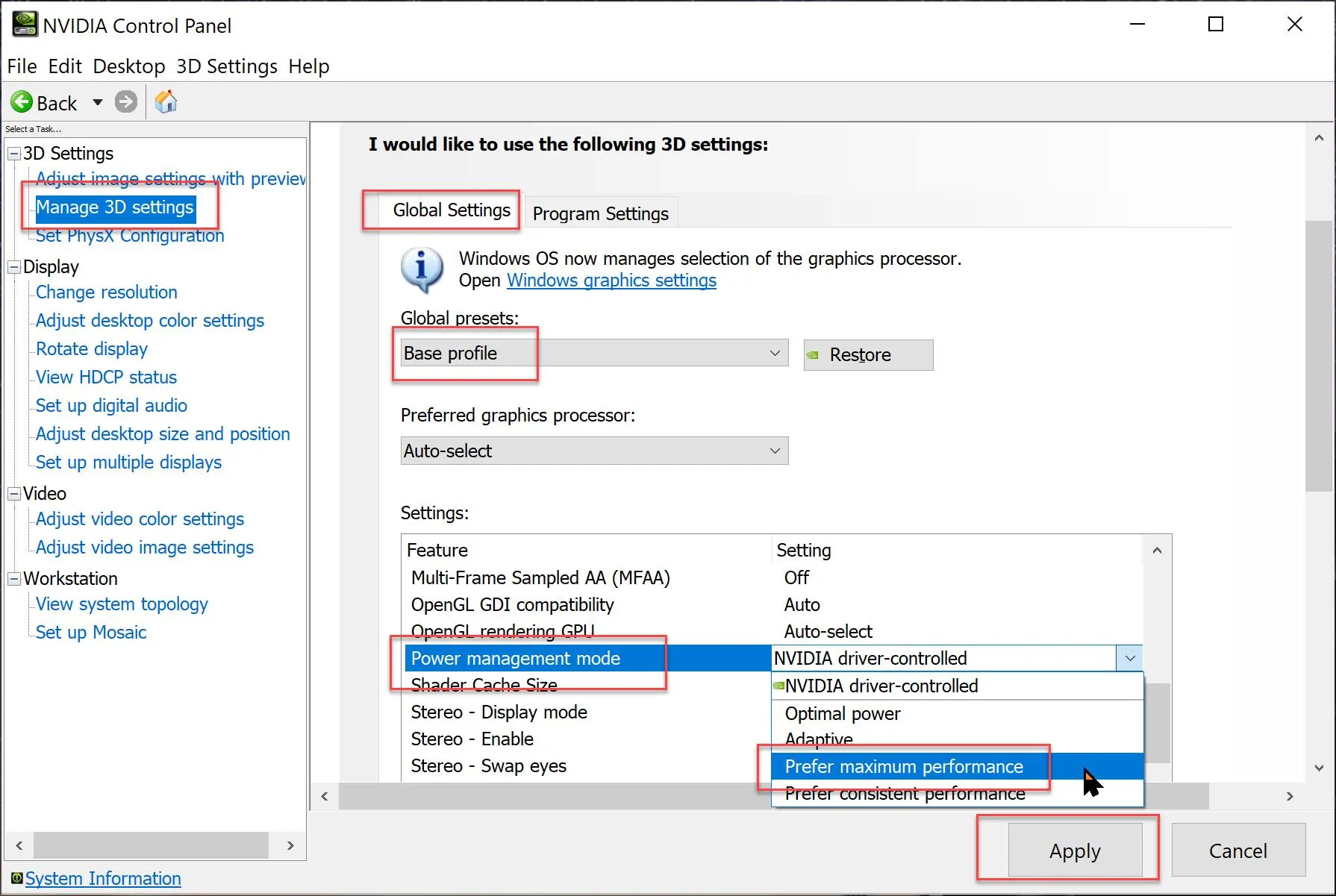This screenshot has width=1336, height=896.
Task: Click the Restore button
Action: point(868,355)
